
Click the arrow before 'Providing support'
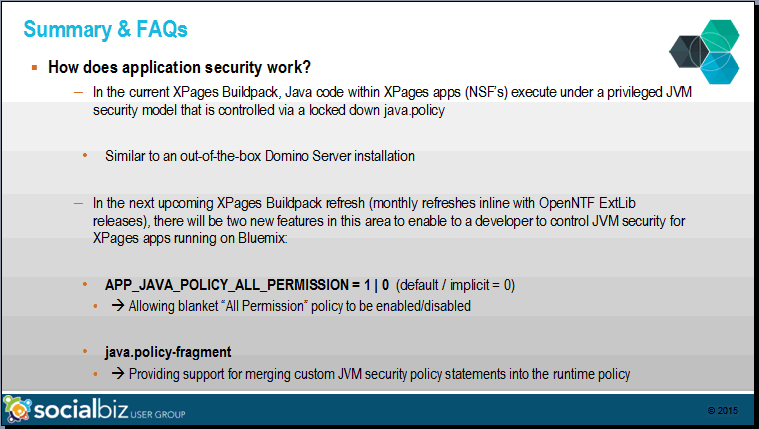pyautogui.click(x=118, y=373)
